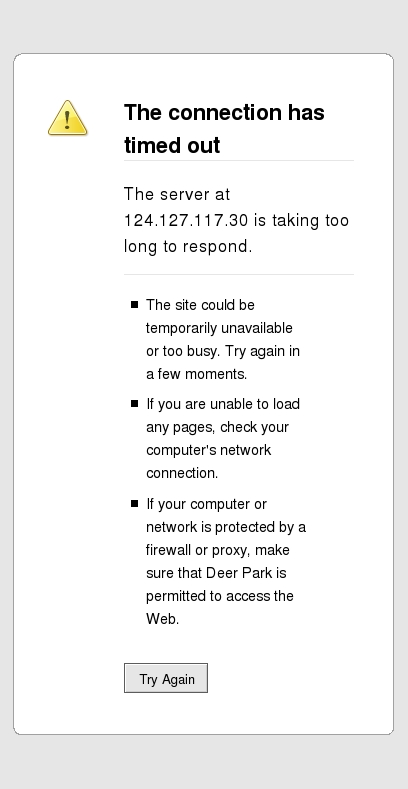Click the text 'temporarily unavailable'

tap(219, 328)
